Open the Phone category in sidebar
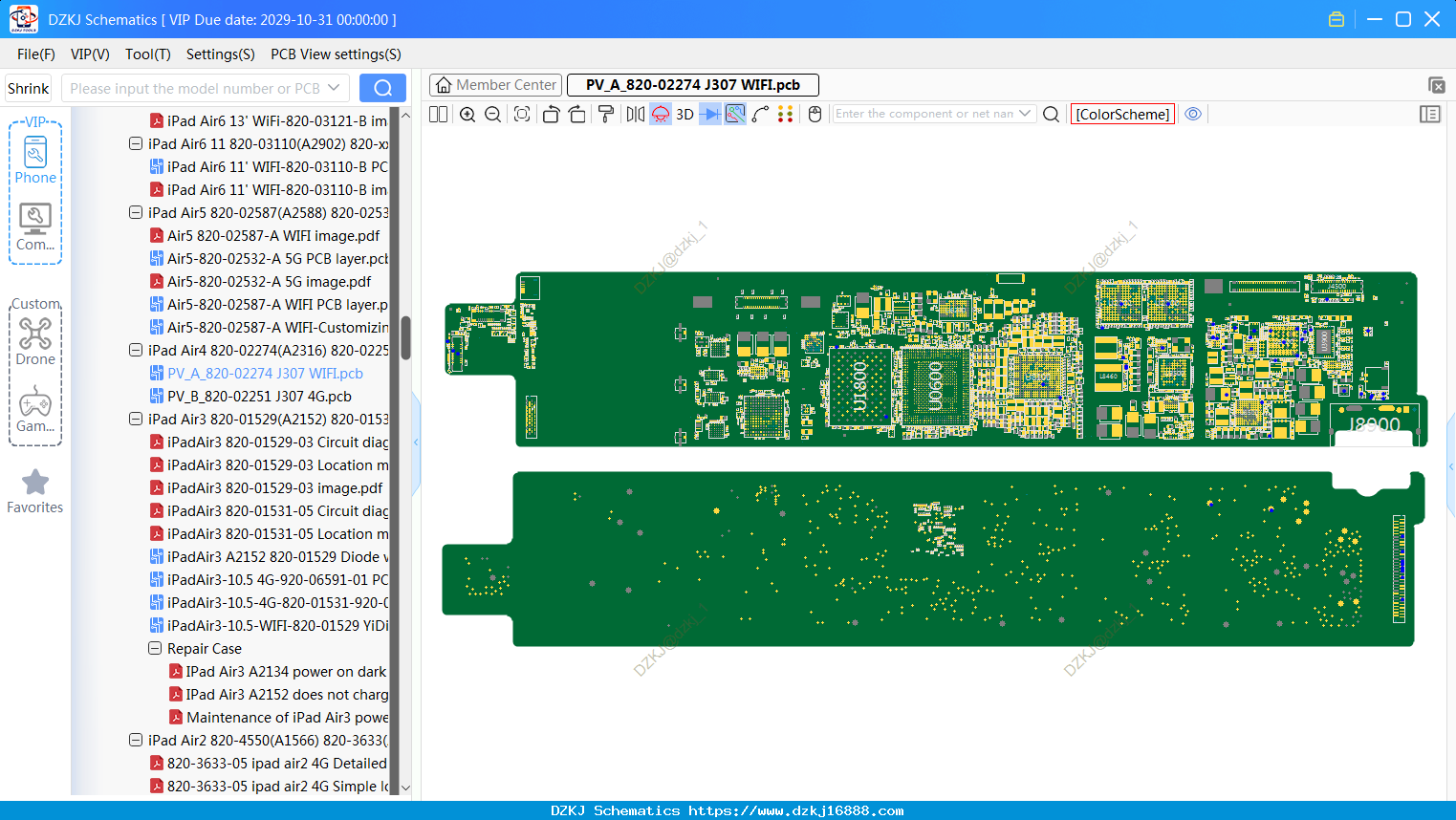1456x820 pixels. (35, 161)
